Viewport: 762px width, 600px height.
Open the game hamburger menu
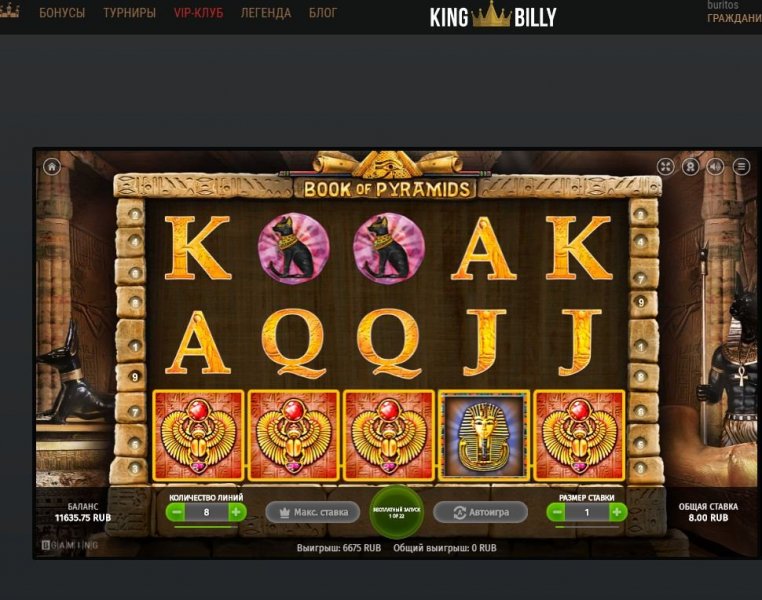pyautogui.click(x=741, y=167)
